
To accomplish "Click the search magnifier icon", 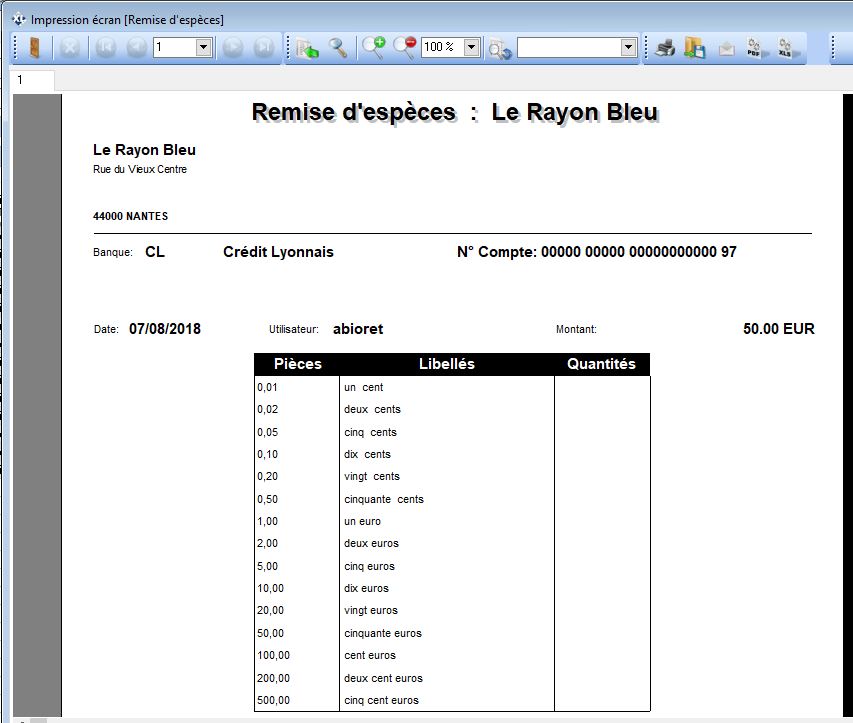I will click(x=338, y=48).
